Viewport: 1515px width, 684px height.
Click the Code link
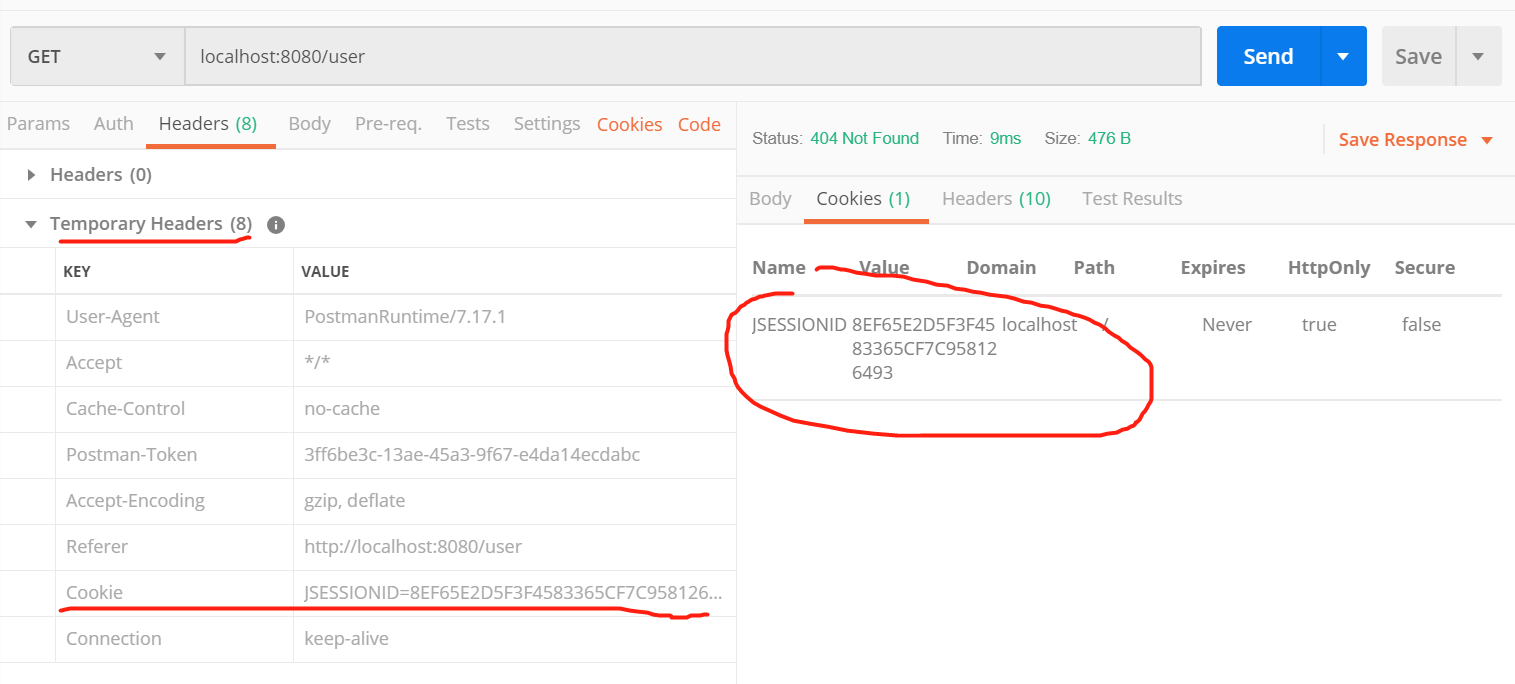(x=699, y=125)
